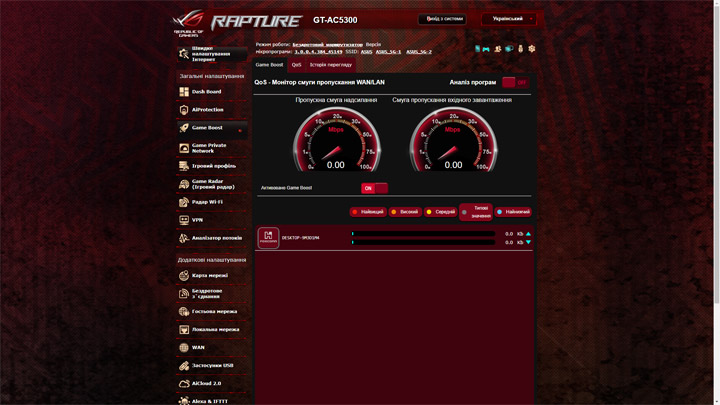Open the VPN sidebar icon

click(184, 220)
